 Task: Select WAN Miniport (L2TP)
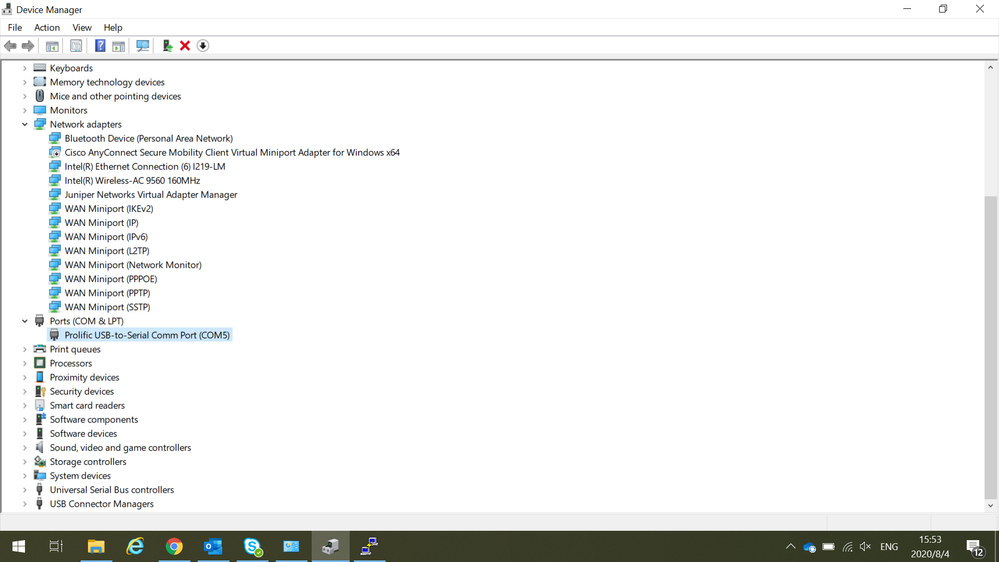coord(106,251)
